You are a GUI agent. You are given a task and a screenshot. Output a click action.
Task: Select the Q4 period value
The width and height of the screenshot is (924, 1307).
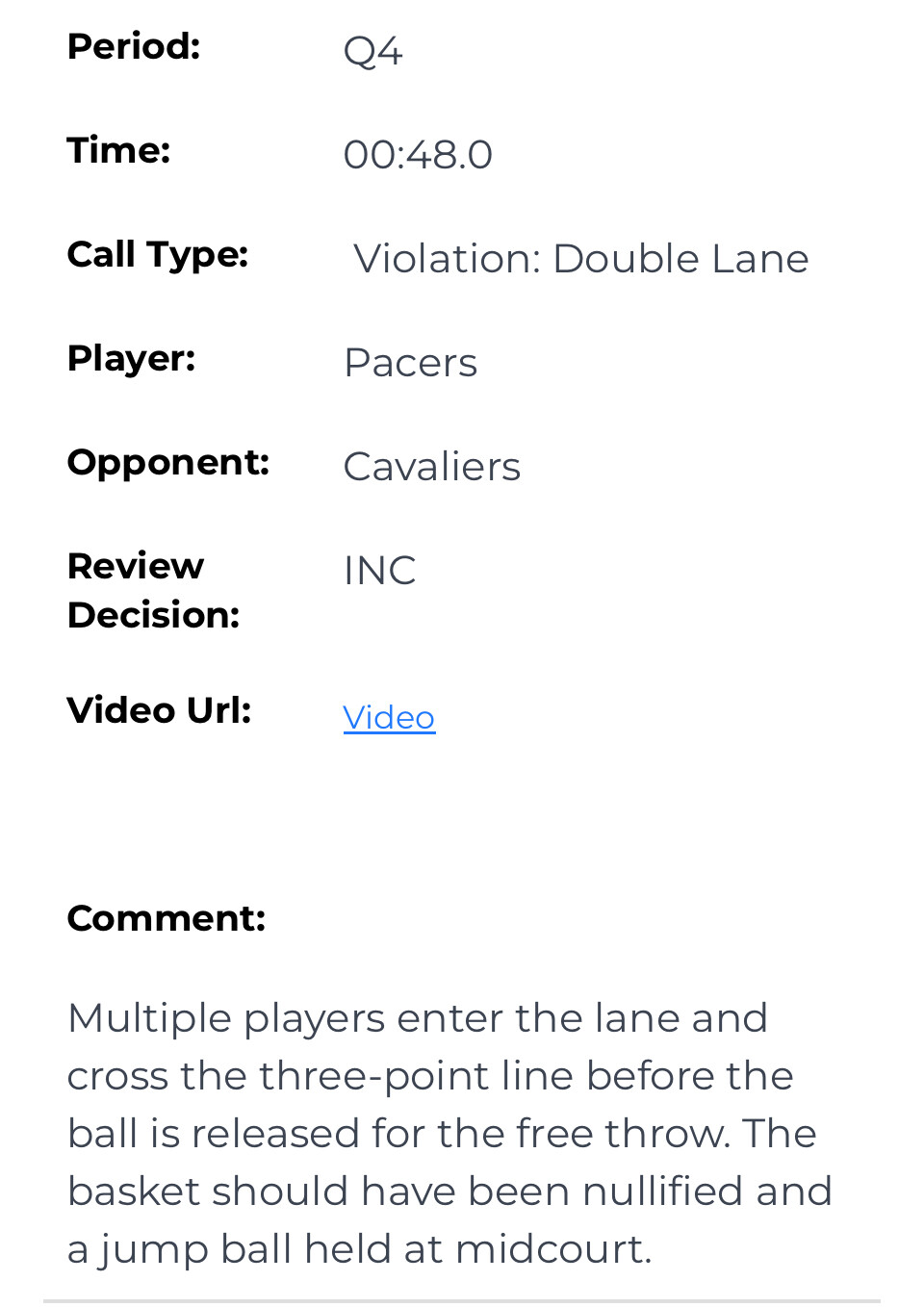tap(372, 51)
